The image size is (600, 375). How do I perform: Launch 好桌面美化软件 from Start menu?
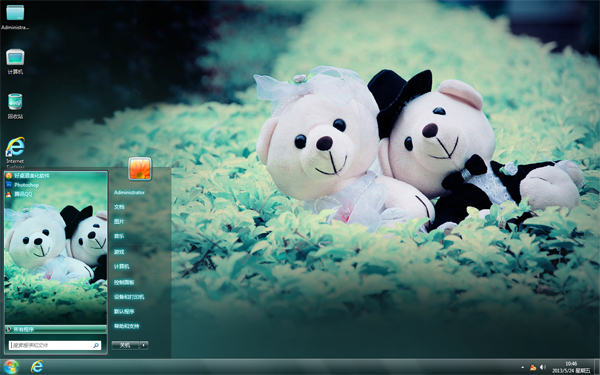[28, 176]
